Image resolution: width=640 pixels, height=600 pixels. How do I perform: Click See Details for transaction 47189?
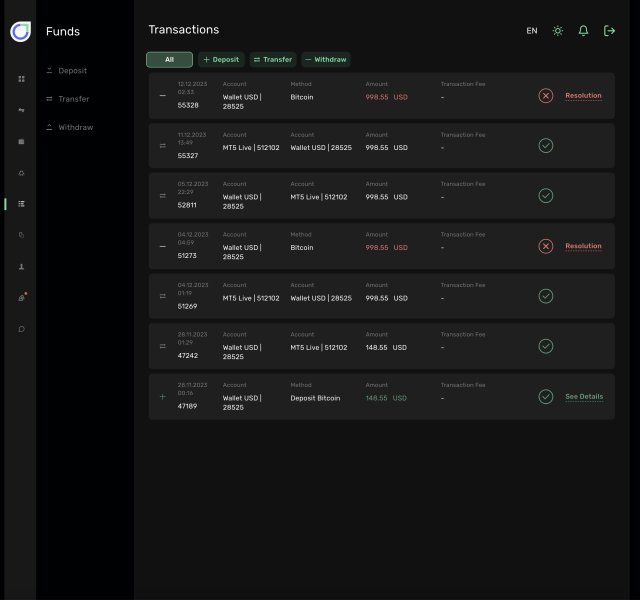coord(584,397)
